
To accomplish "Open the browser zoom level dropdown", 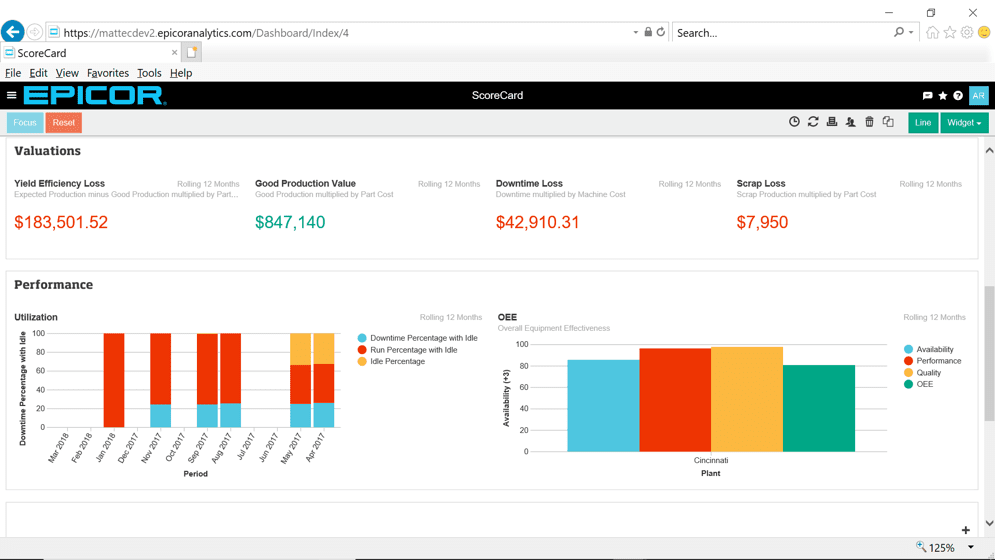I will (x=971, y=547).
